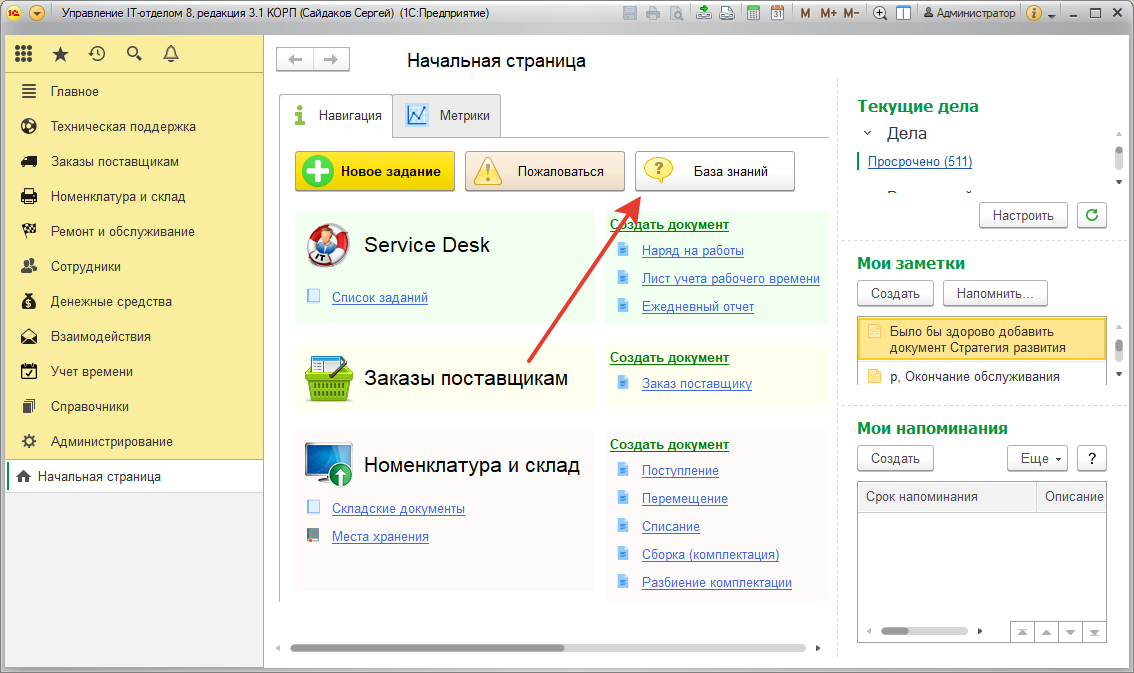This screenshot has width=1134, height=673.
Task: Click the Новое задание button
Action: coord(375,171)
